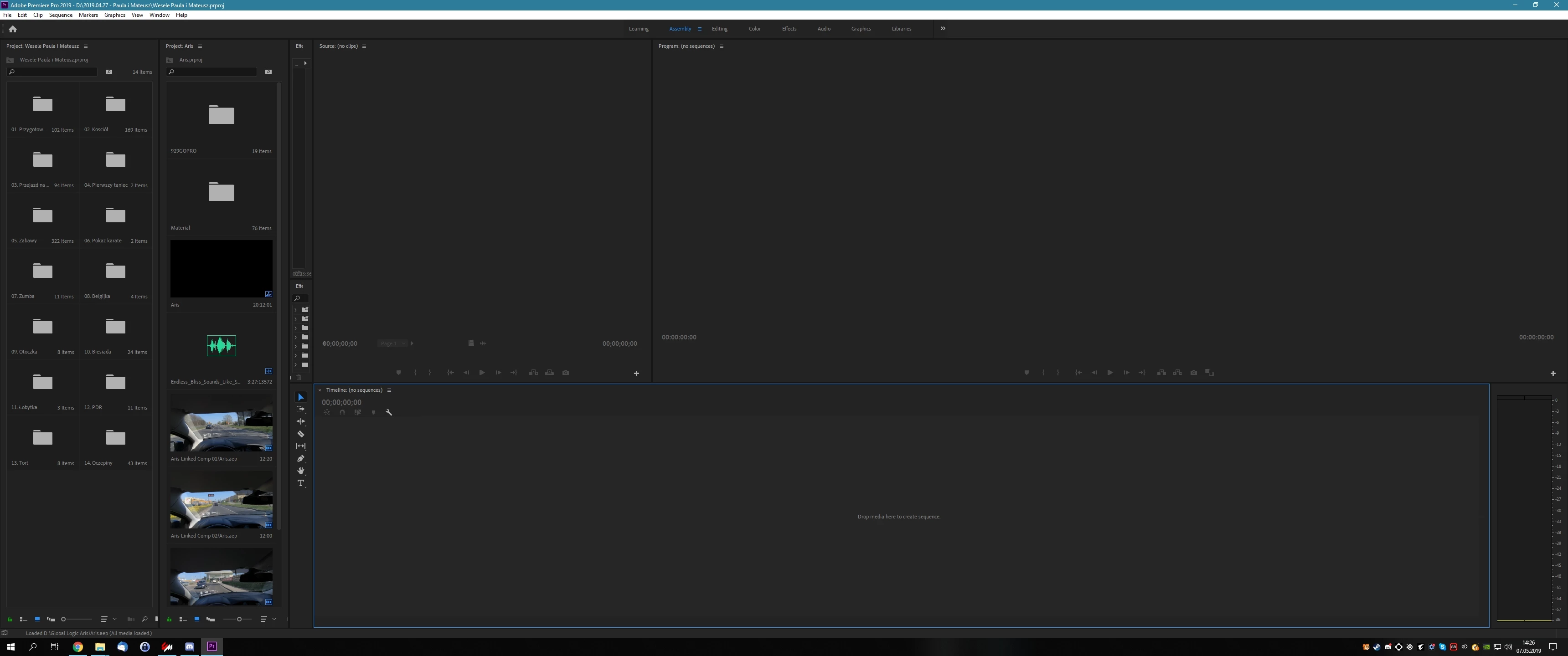1568x656 pixels.
Task: Click the 929GOPRO bin folder
Action: coord(221,115)
